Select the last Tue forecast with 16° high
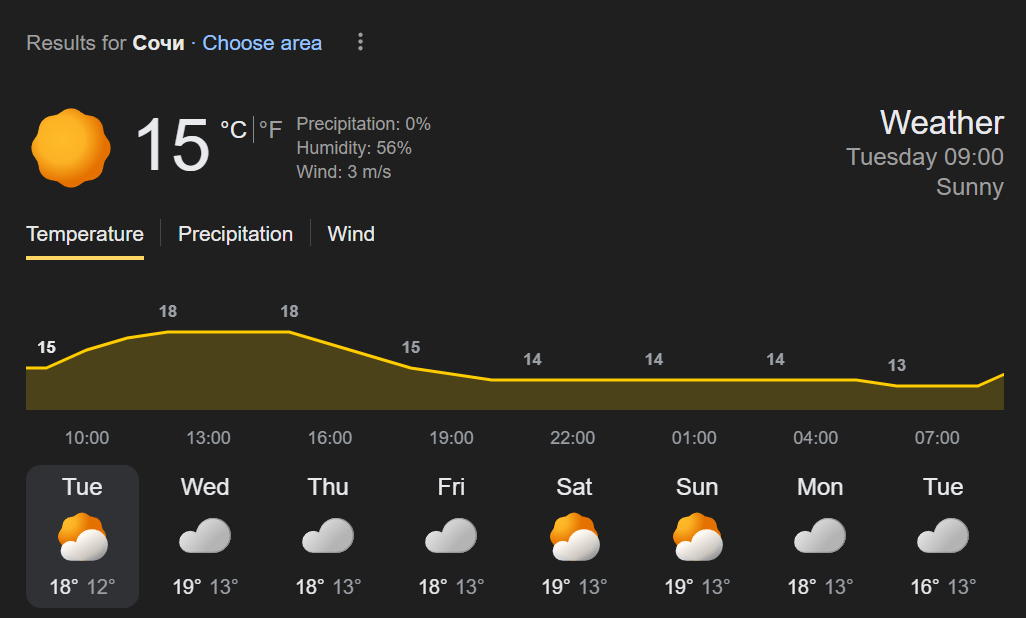Image resolution: width=1026 pixels, height=618 pixels. coord(943,536)
